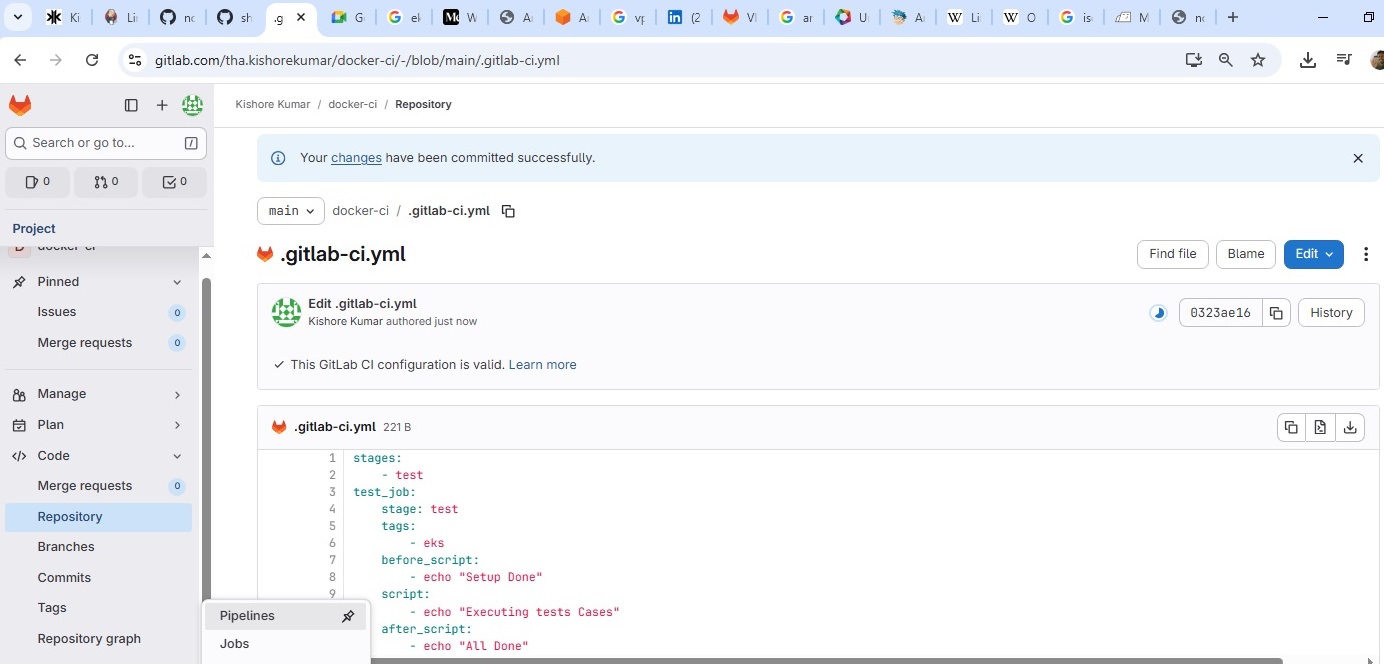Click the GitLab logo home icon

[x=20, y=105]
